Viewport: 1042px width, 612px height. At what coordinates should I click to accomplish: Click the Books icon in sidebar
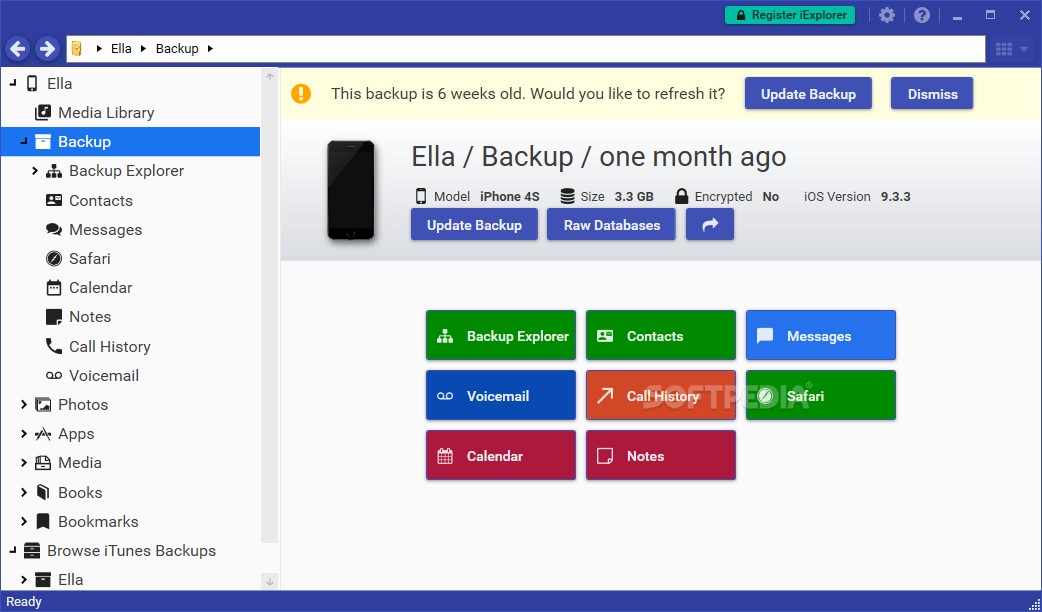[x=43, y=492]
